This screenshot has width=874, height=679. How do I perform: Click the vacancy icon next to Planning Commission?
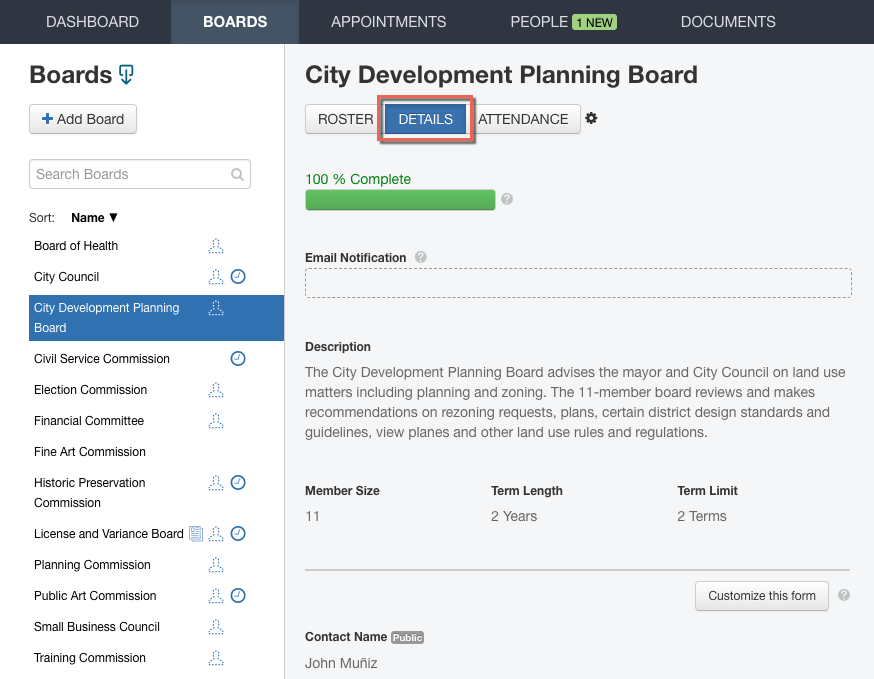(x=217, y=564)
